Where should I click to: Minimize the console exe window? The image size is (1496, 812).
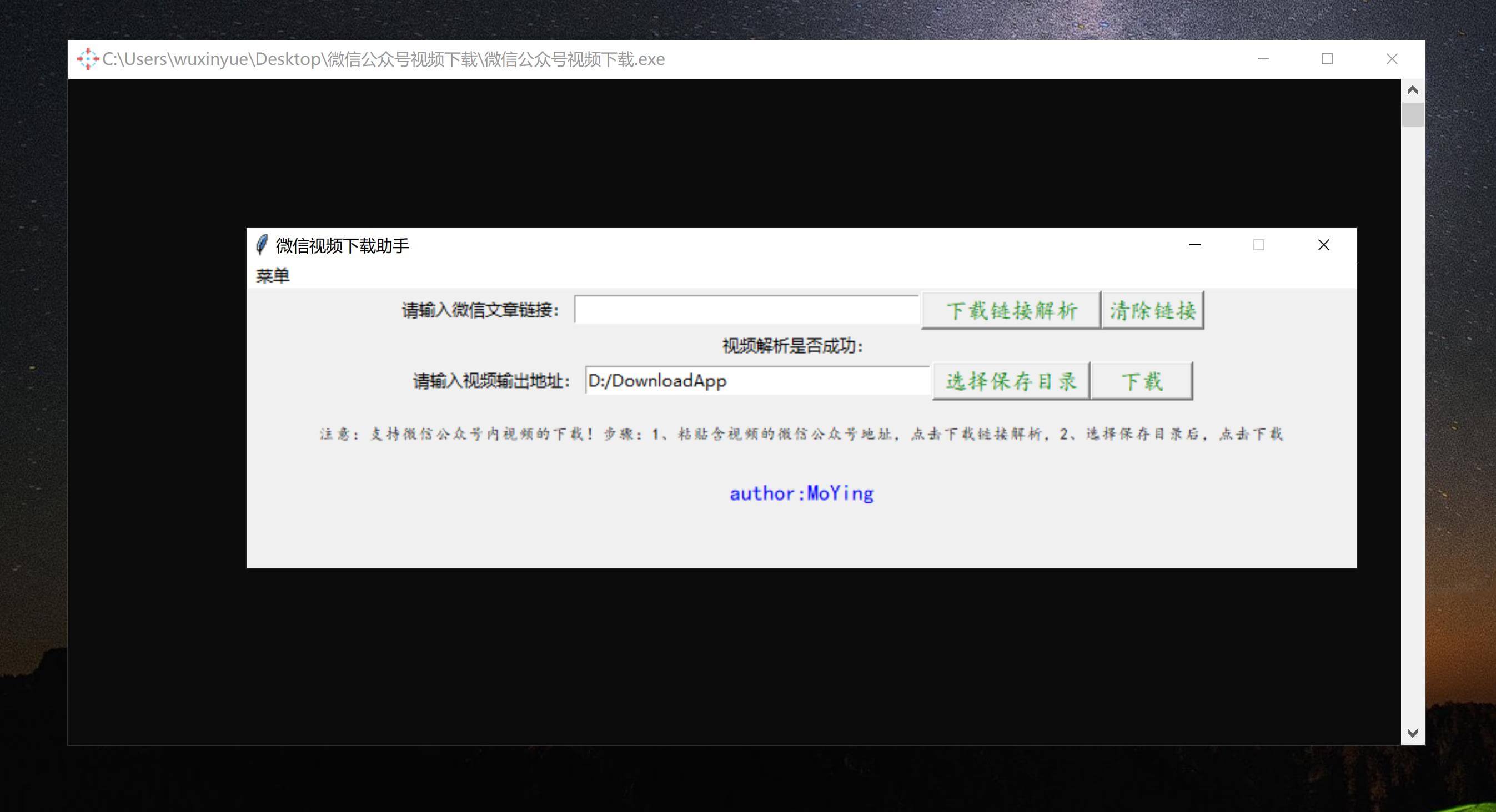(x=1263, y=59)
